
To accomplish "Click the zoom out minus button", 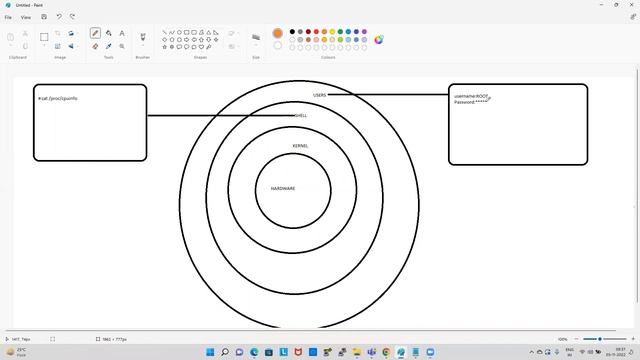I will [x=576, y=339].
